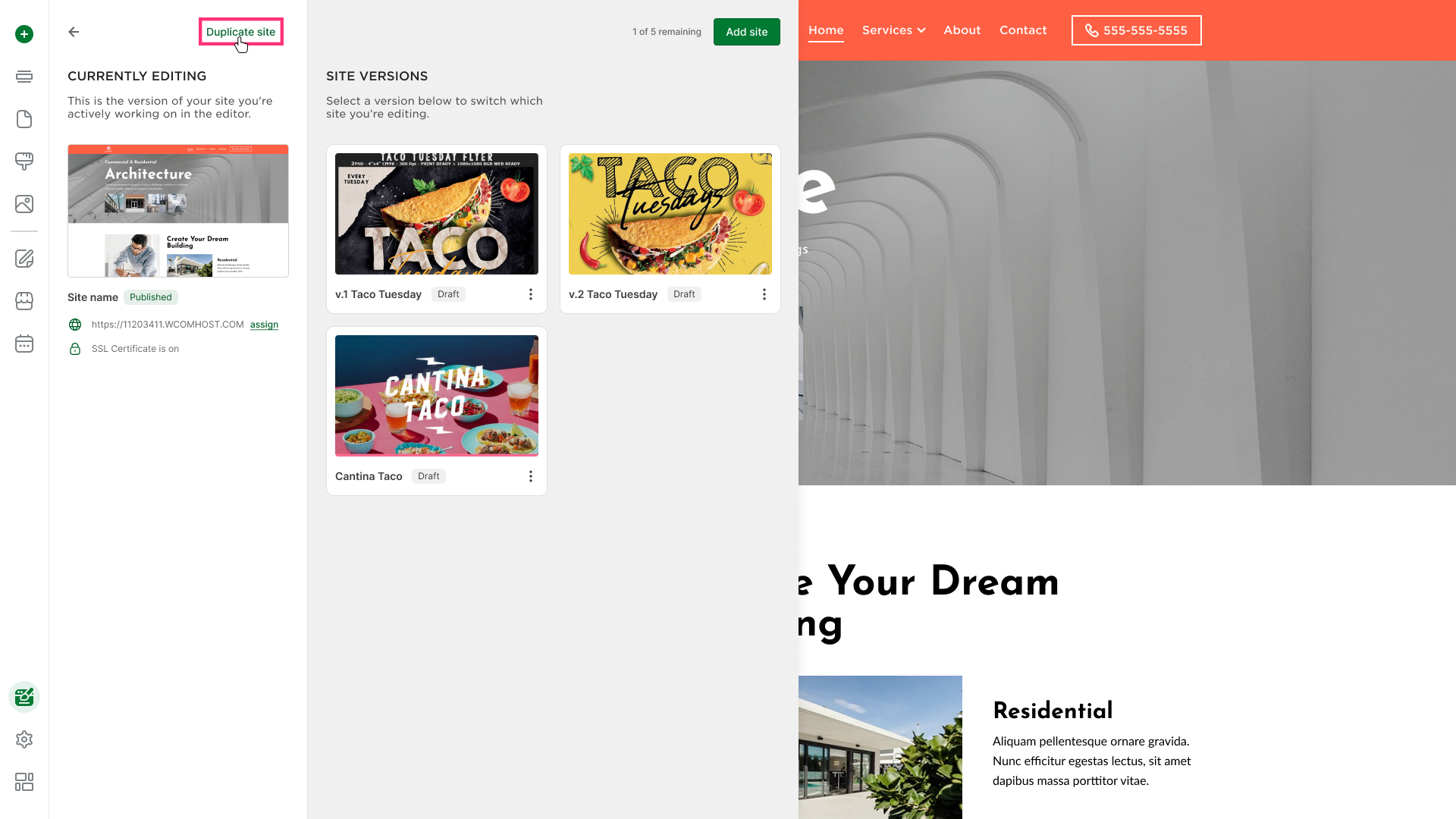Open the calendar bookings sidebar icon
The width and height of the screenshot is (1456, 819).
(x=24, y=344)
